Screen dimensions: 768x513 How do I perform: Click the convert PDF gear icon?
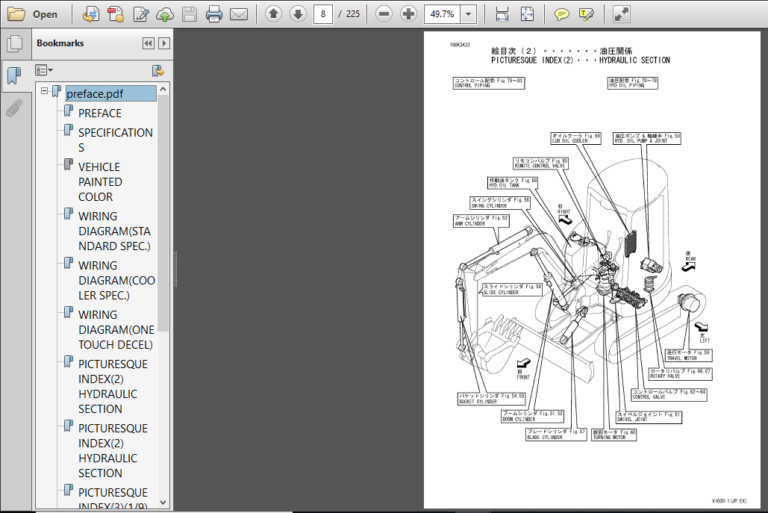pyautogui.click(x=116, y=14)
